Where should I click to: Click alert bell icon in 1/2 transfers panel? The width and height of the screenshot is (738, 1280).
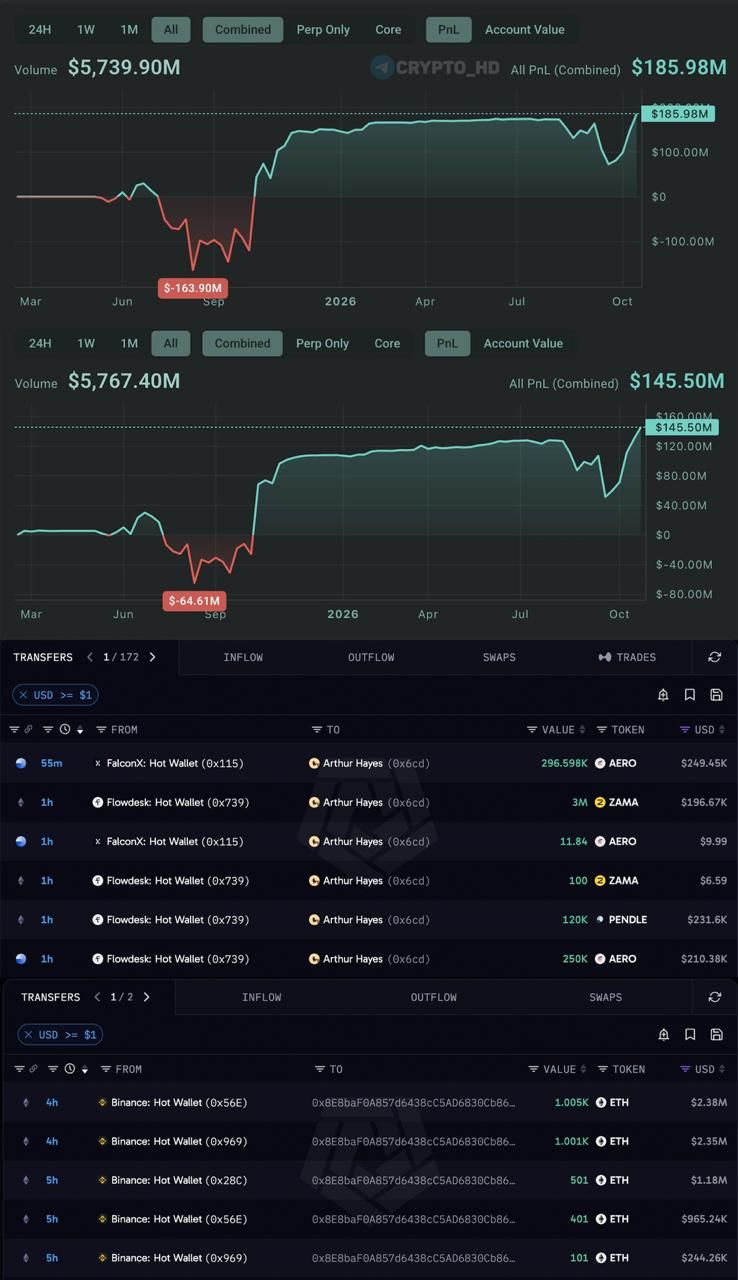point(663,1035)
